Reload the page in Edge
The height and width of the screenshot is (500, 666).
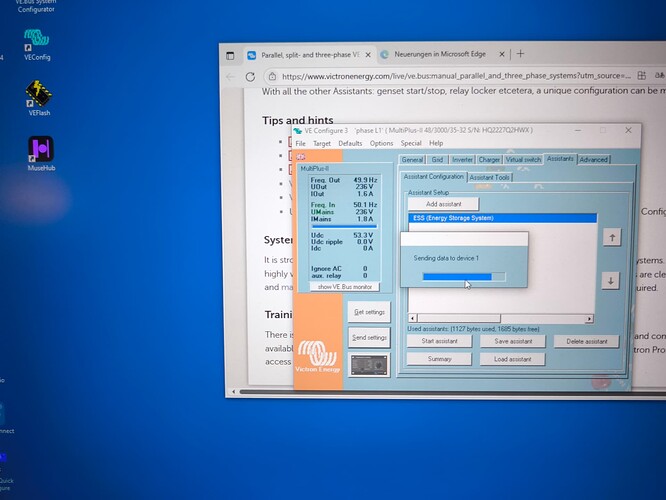click(250, 77)
